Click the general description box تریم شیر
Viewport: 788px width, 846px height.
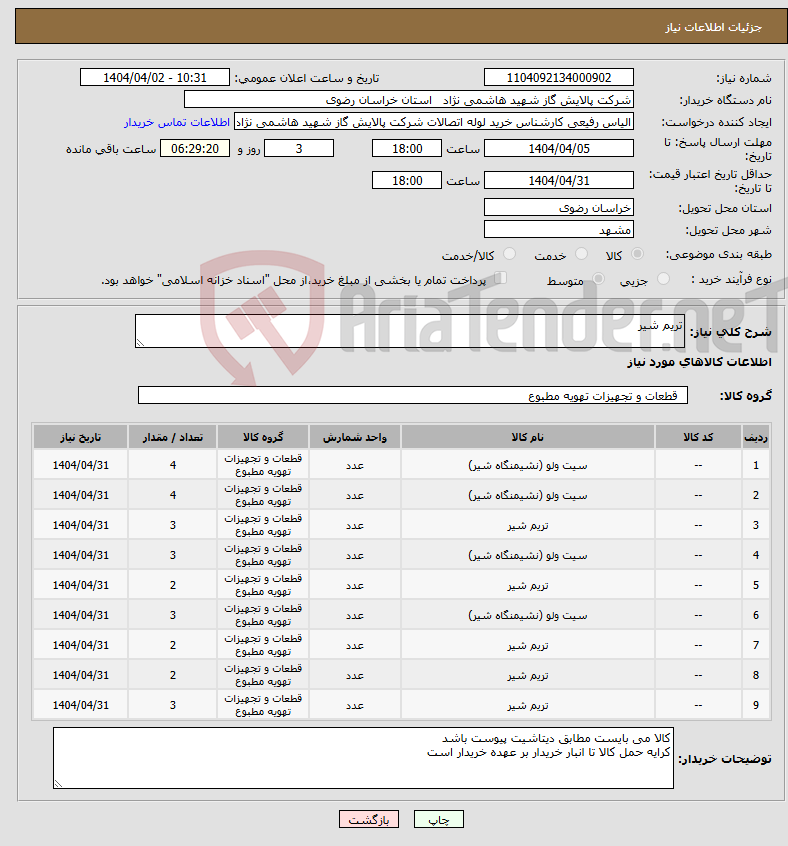pos(410,331)
